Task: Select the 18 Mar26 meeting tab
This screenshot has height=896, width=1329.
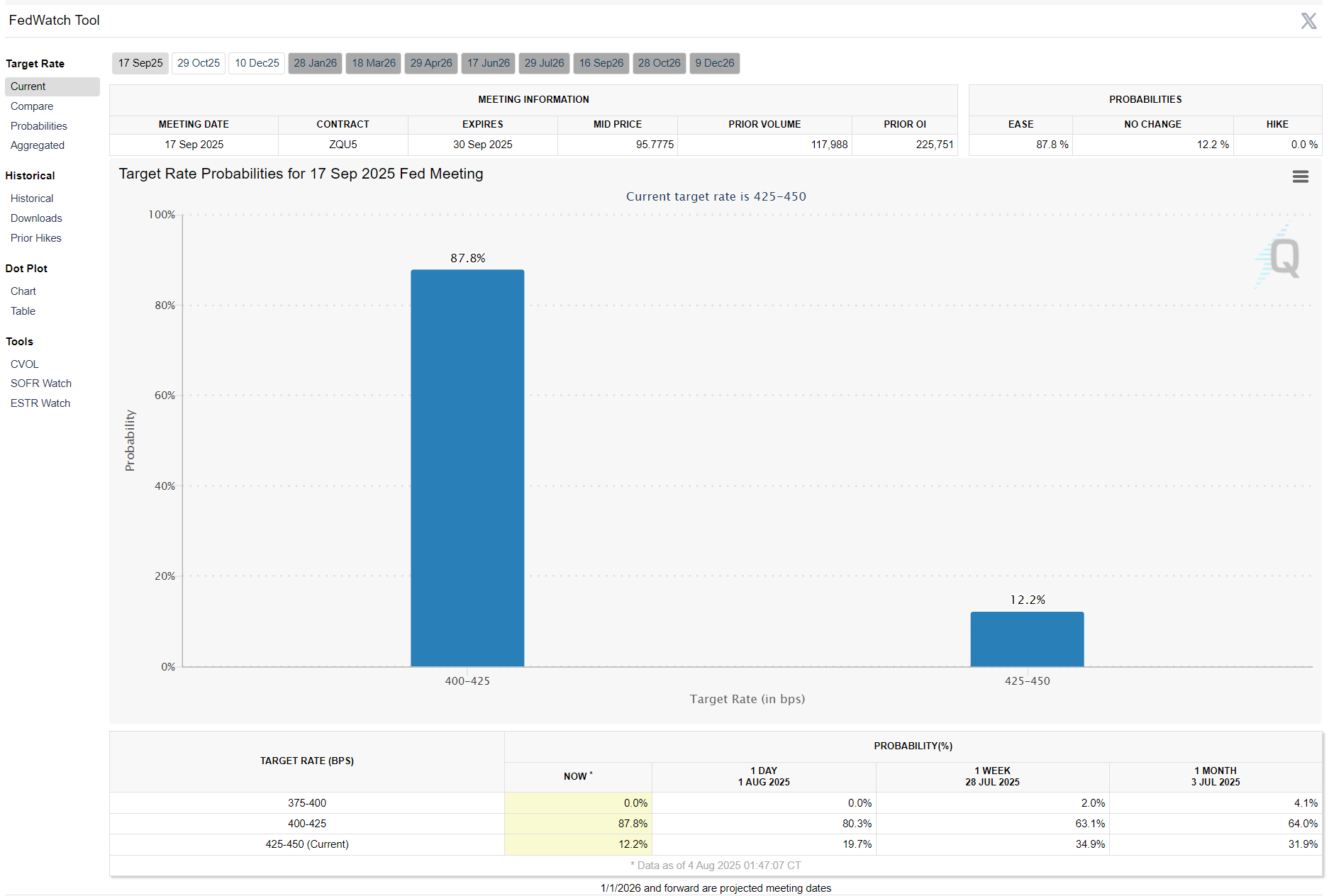Action: coord(374,63)
